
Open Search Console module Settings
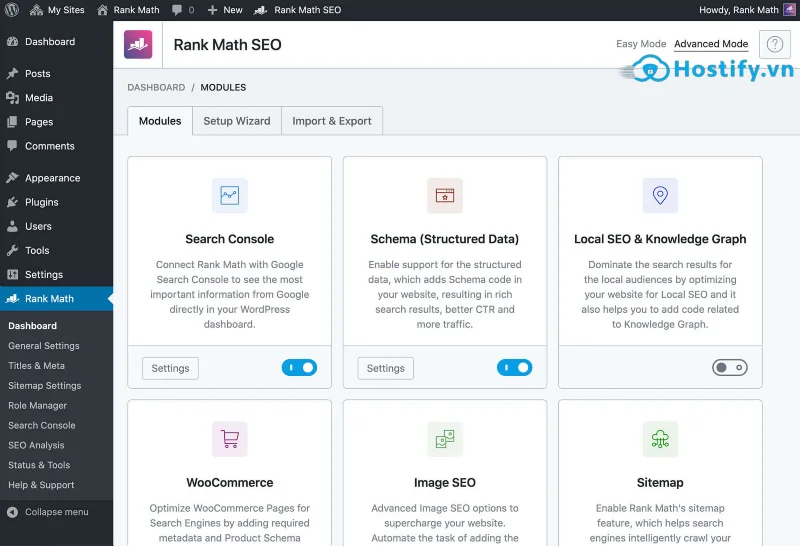click(x=170, y=368)
